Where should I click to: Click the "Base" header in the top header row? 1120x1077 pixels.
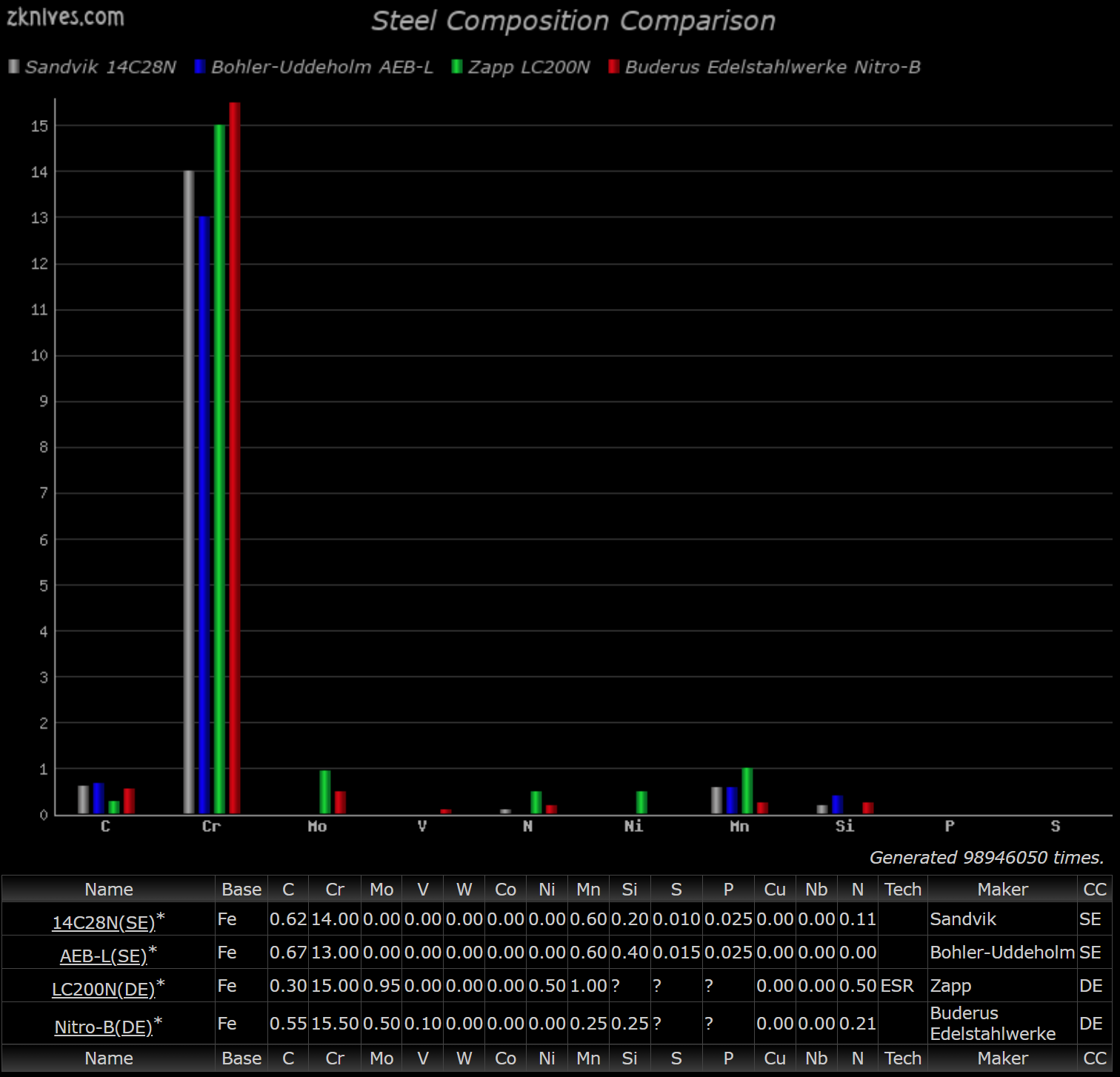(x=241, y=889)
